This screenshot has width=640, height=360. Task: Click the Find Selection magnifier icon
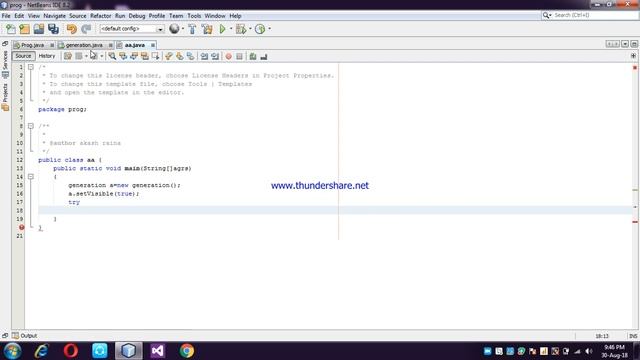(112, 56)
